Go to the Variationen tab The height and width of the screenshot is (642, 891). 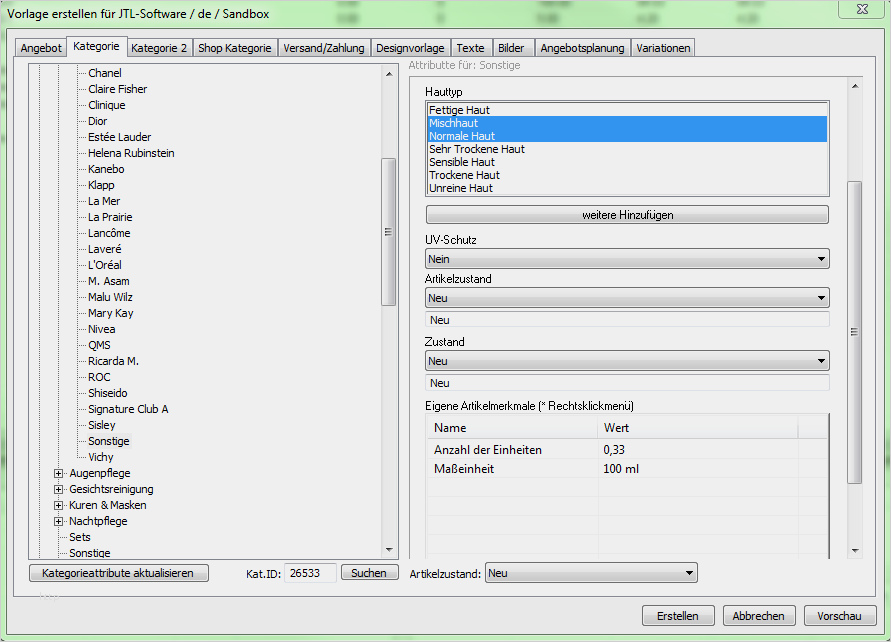(662, 48)
